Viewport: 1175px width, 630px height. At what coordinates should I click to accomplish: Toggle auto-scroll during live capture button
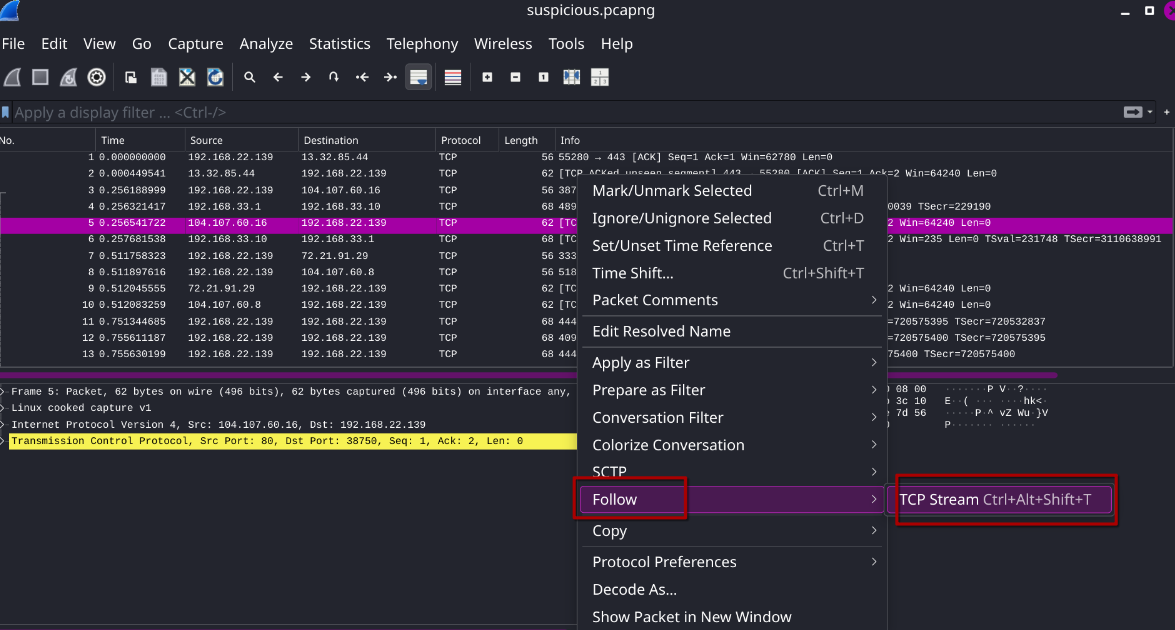click(418, 77)
